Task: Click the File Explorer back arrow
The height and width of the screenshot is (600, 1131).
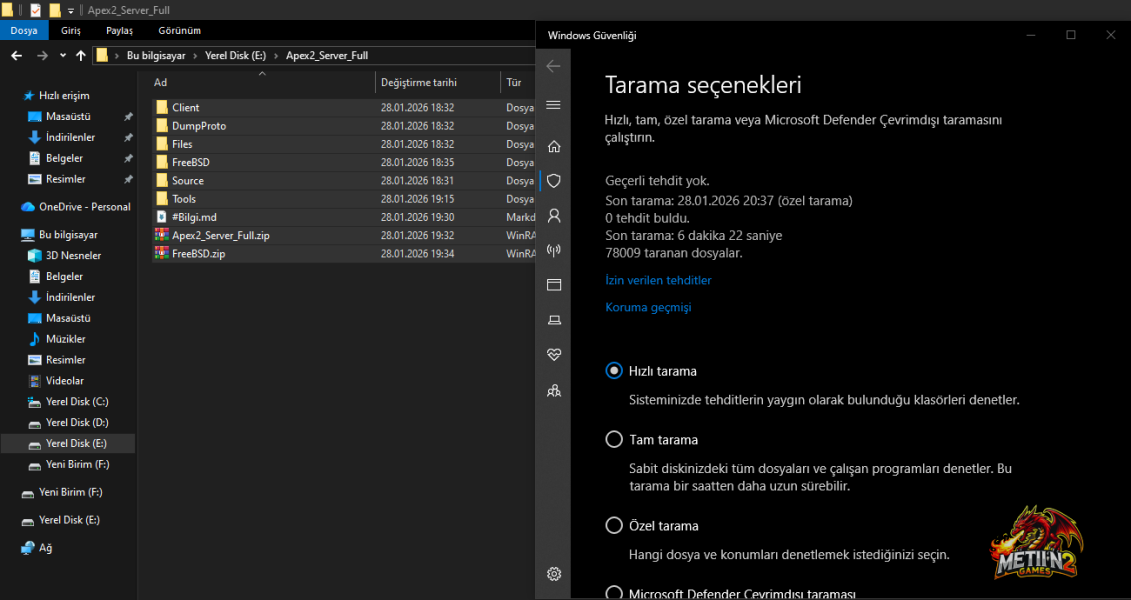Action: (x=17, y=56)
